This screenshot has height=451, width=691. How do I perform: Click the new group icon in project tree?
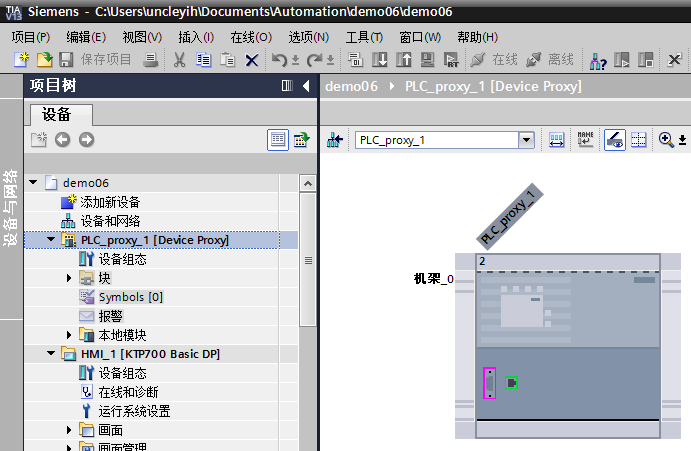39,140
